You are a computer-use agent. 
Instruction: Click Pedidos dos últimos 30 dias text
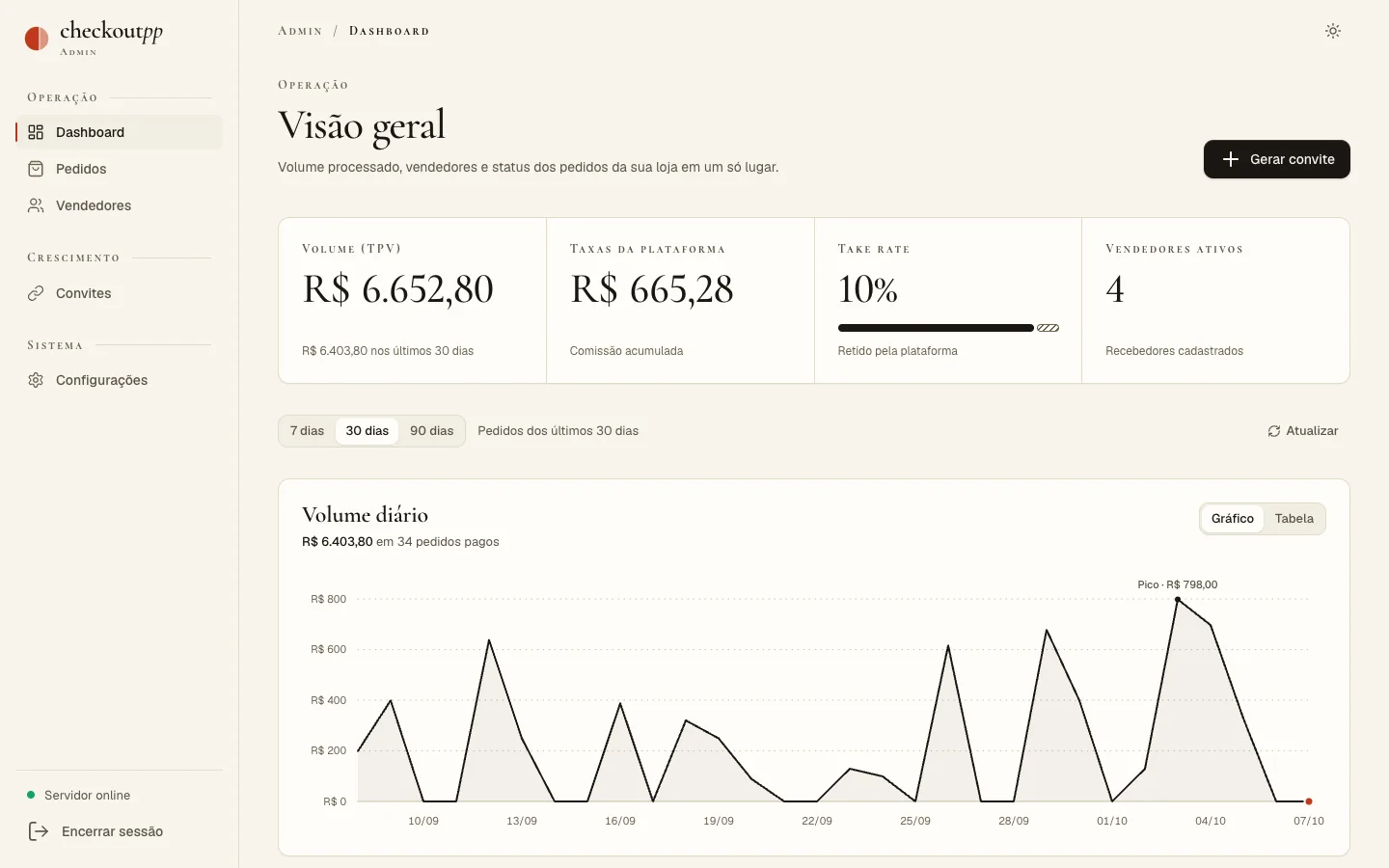pyautogui.click(x=558, y=431)
